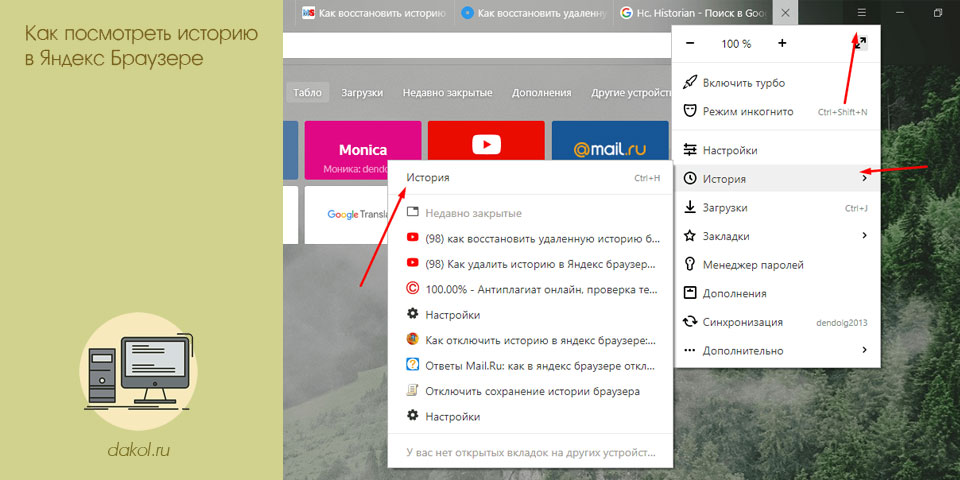Expand the История submenu chevron
Screen dimensions: 960x480
(x=864, y=179)
